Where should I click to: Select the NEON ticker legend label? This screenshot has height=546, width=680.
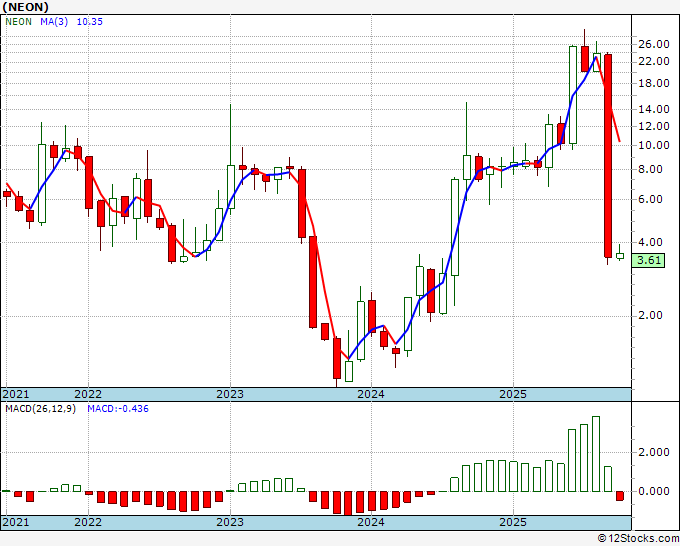coord(19,22)
